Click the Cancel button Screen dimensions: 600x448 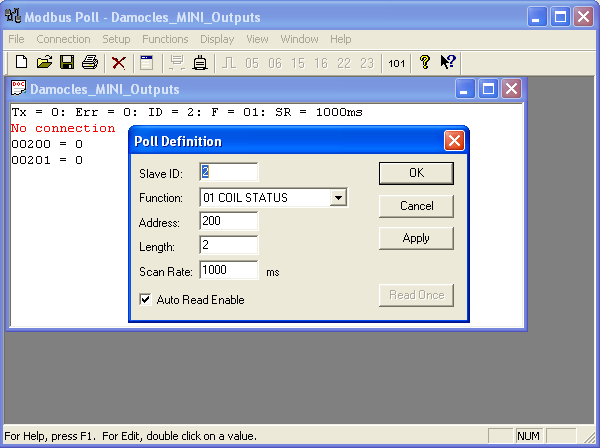[416, 206]
